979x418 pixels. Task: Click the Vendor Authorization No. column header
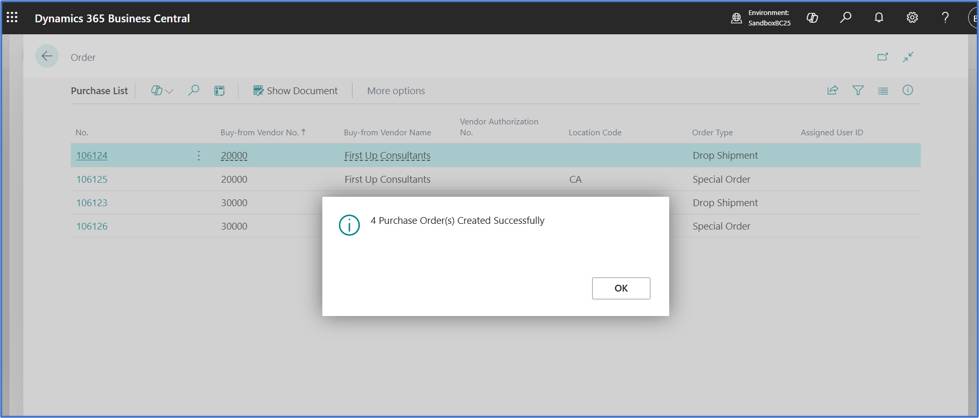click(x=499, y=127)
